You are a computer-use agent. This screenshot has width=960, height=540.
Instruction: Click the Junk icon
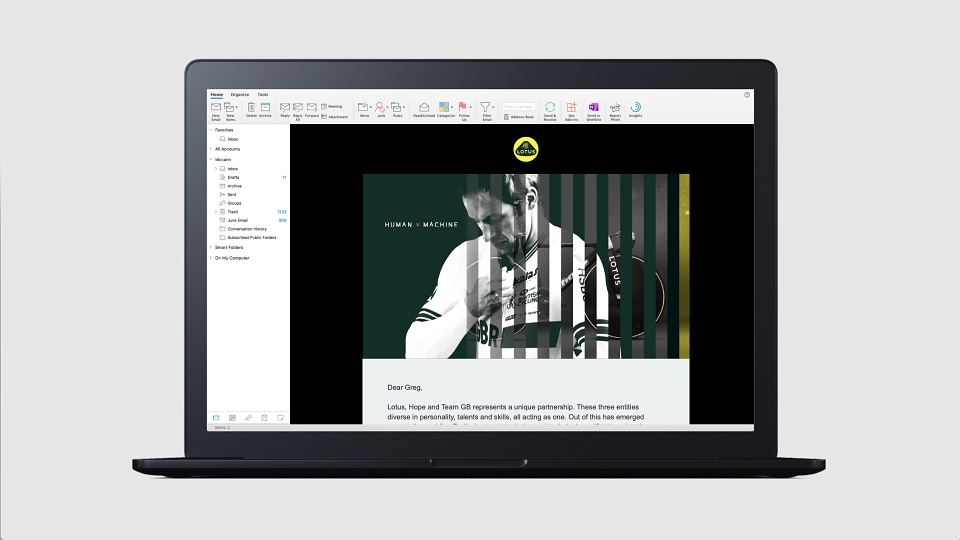[x=380, y=107]
